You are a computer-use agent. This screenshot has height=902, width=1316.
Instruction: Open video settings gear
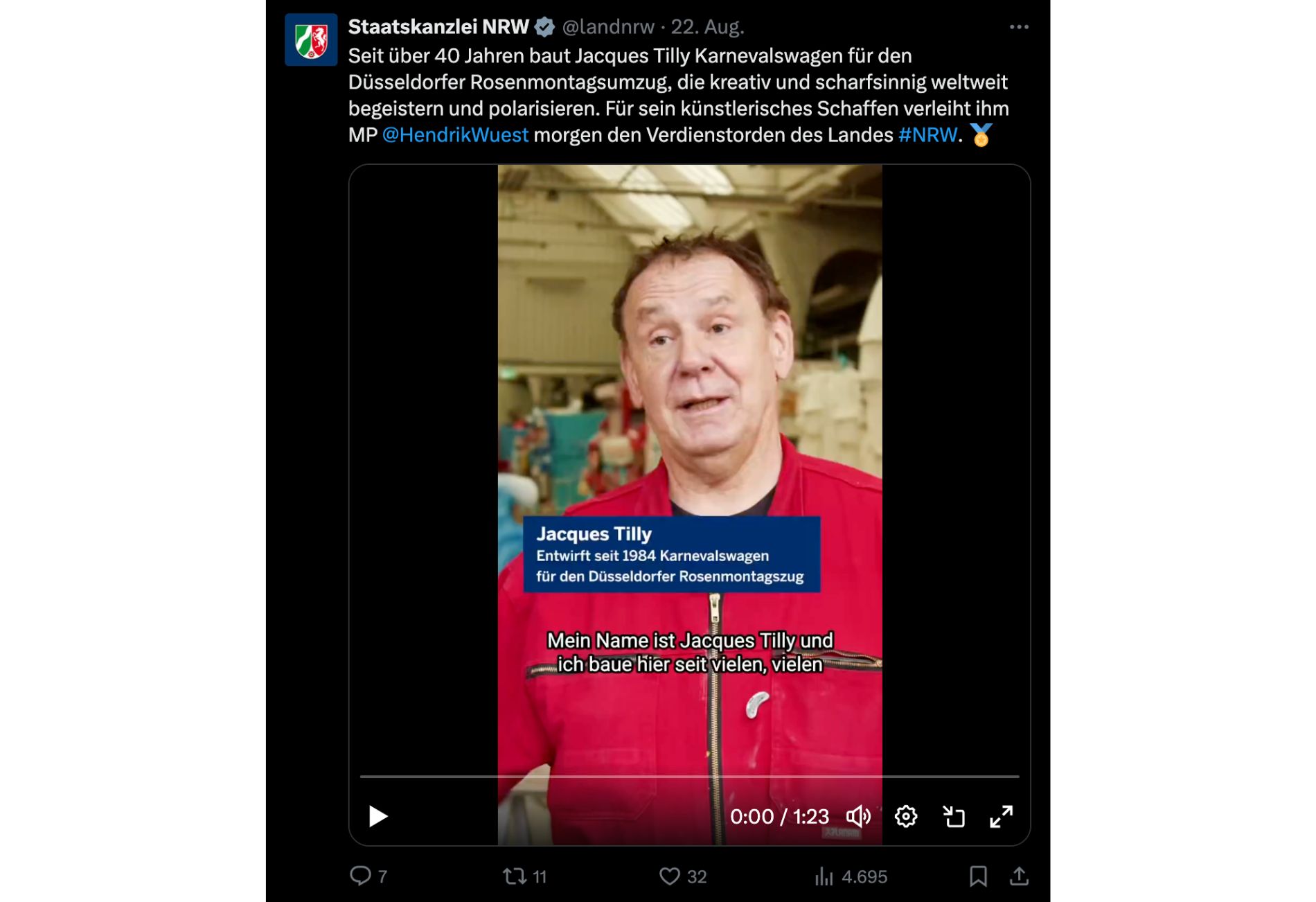point(906,816)
